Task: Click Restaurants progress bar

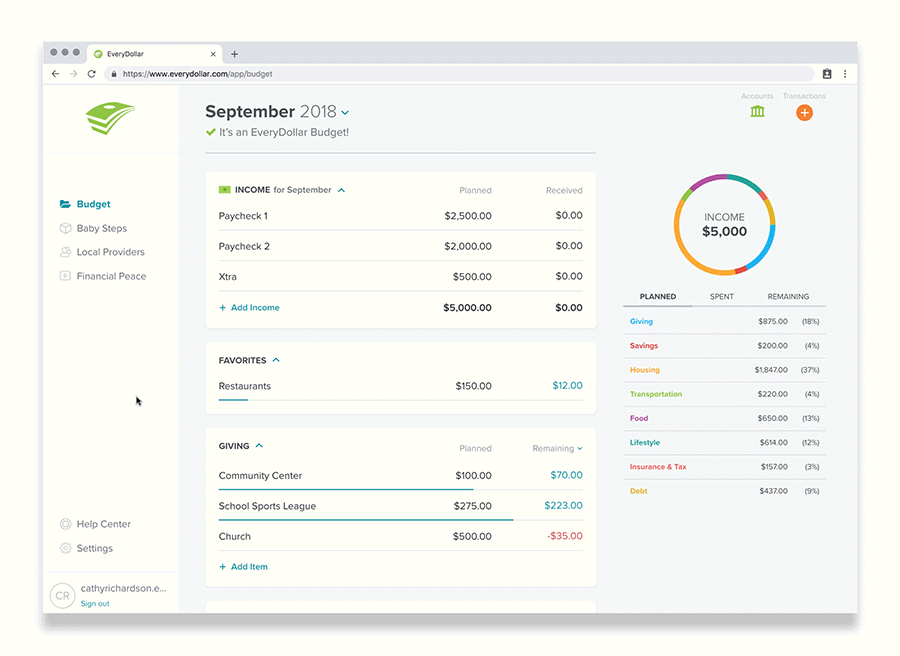Action: click(x=401, y=399)
